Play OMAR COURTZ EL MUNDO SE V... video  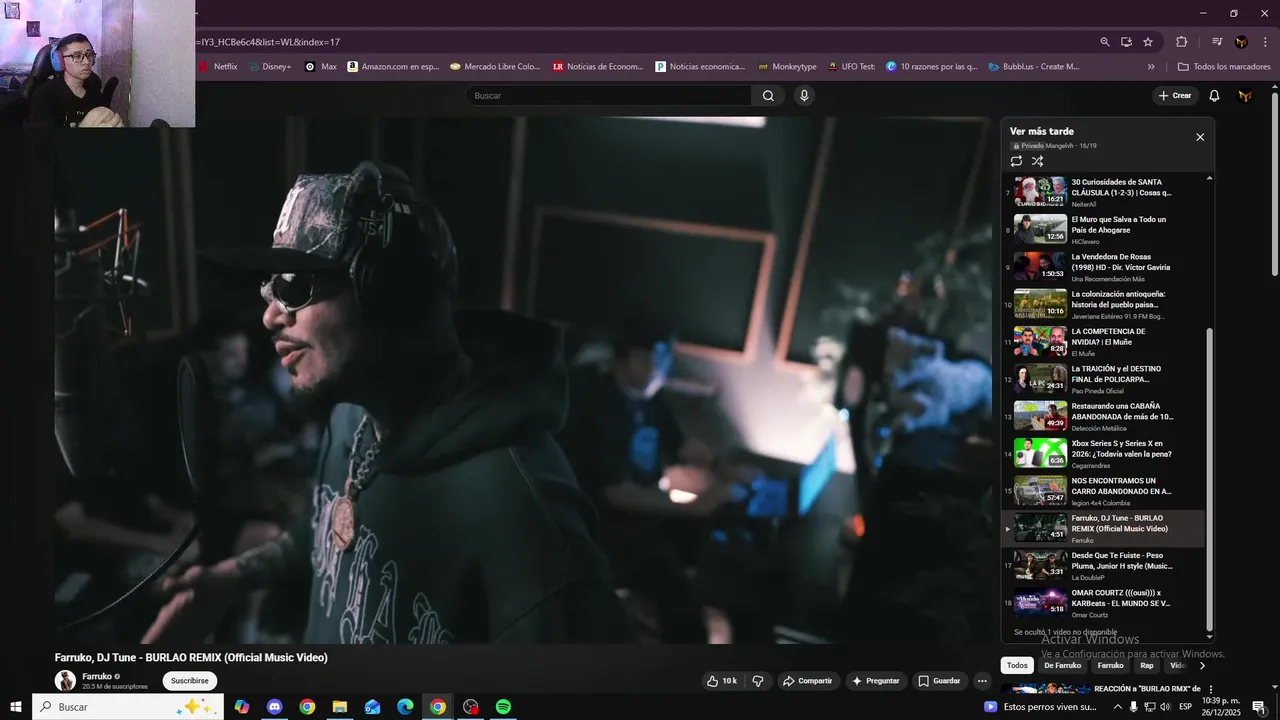coord(1104,603)
